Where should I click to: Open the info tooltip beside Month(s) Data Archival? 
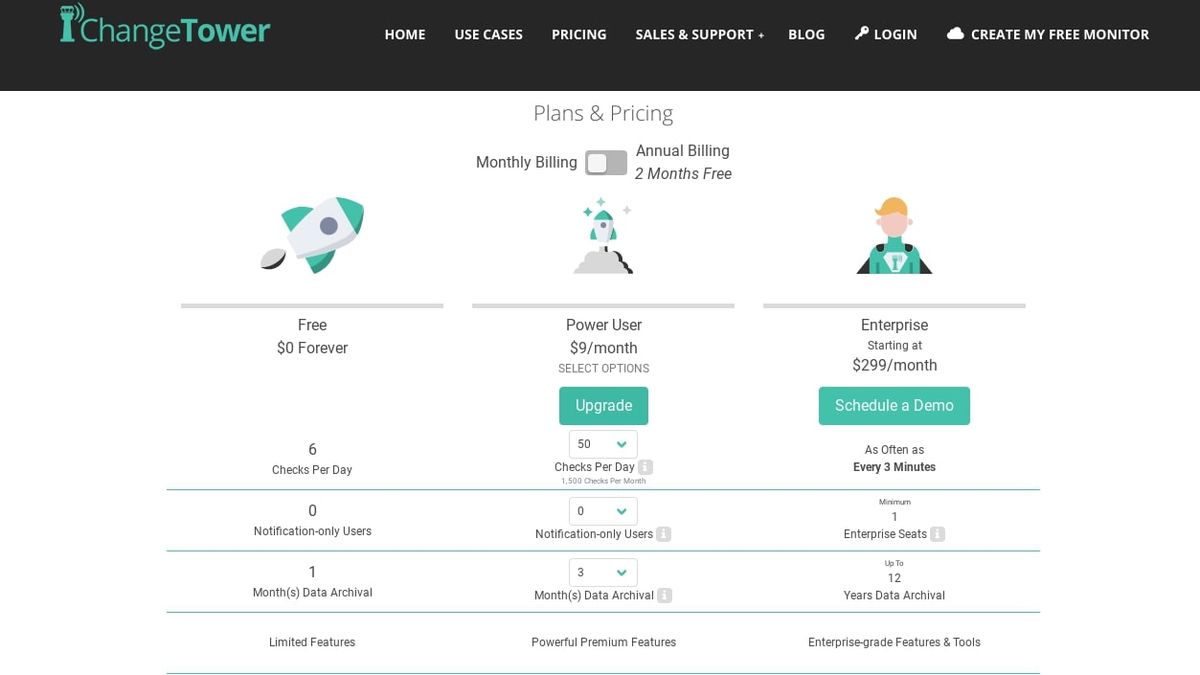pyautogui.click(x=664, y=596)
